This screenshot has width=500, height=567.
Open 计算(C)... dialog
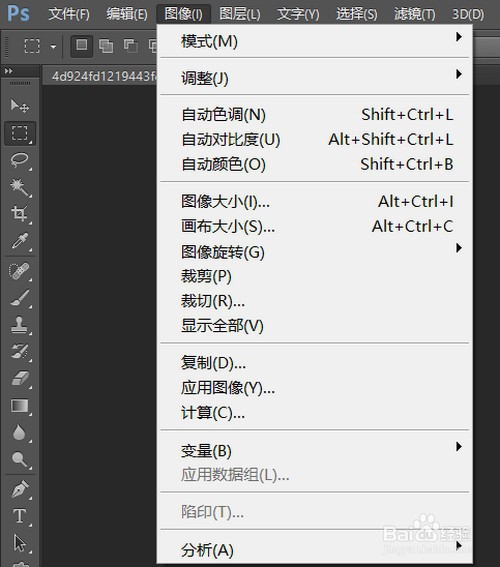[x=315, y=412]
